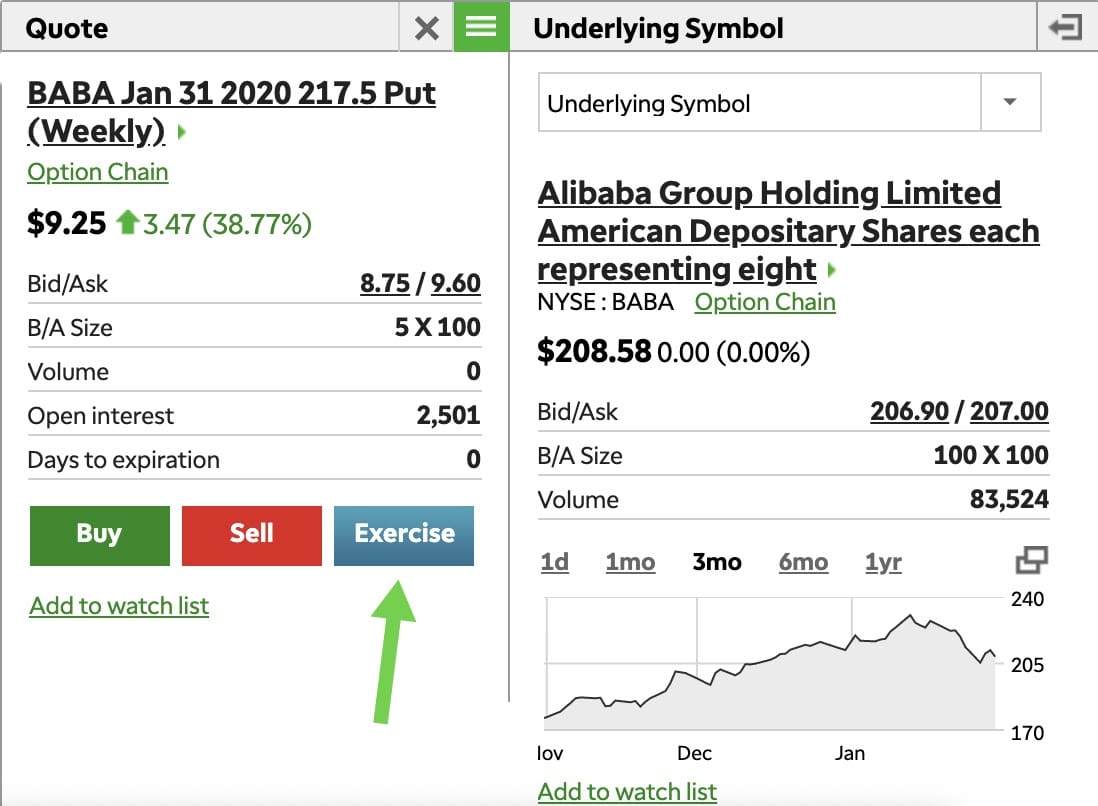Switch chart to 1mo range
The width and height of the screenshot is (1098, 806).
pos(630,562)
